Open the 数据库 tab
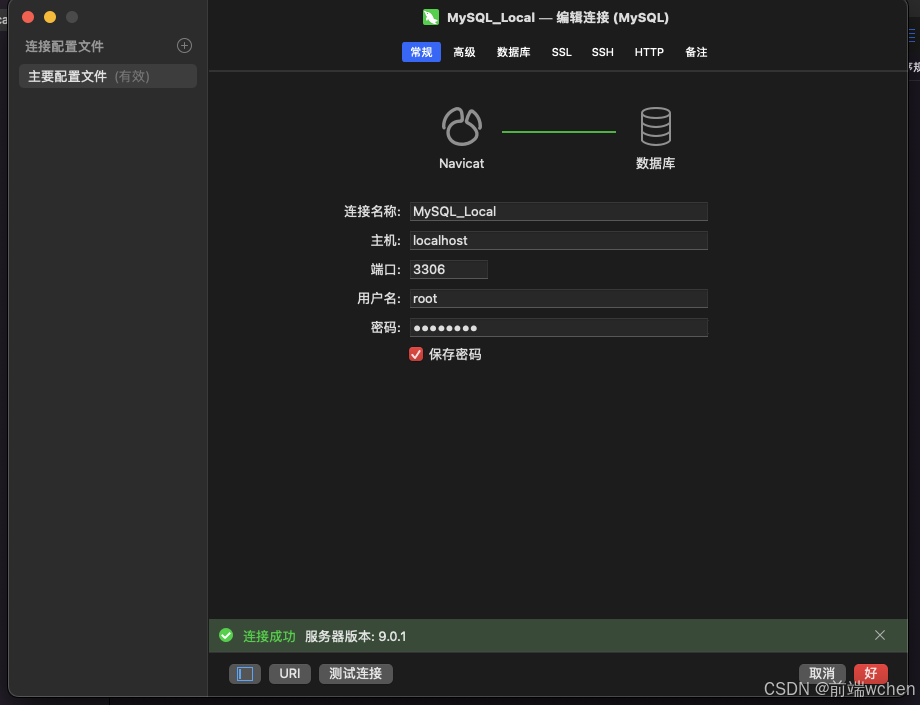Screen dimensions: 920x705 513,52
